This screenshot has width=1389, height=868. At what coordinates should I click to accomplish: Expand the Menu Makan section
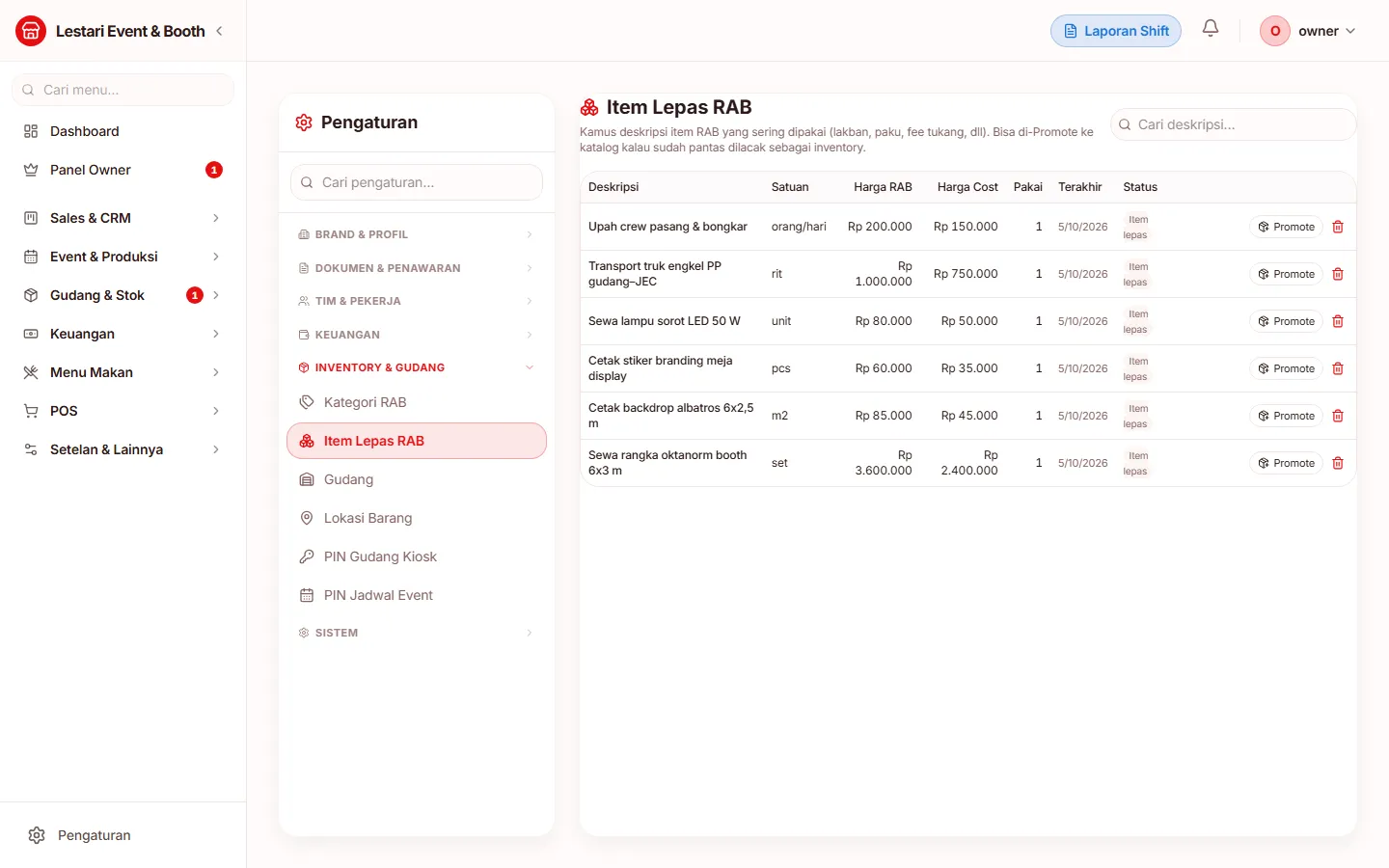(123, 372)
